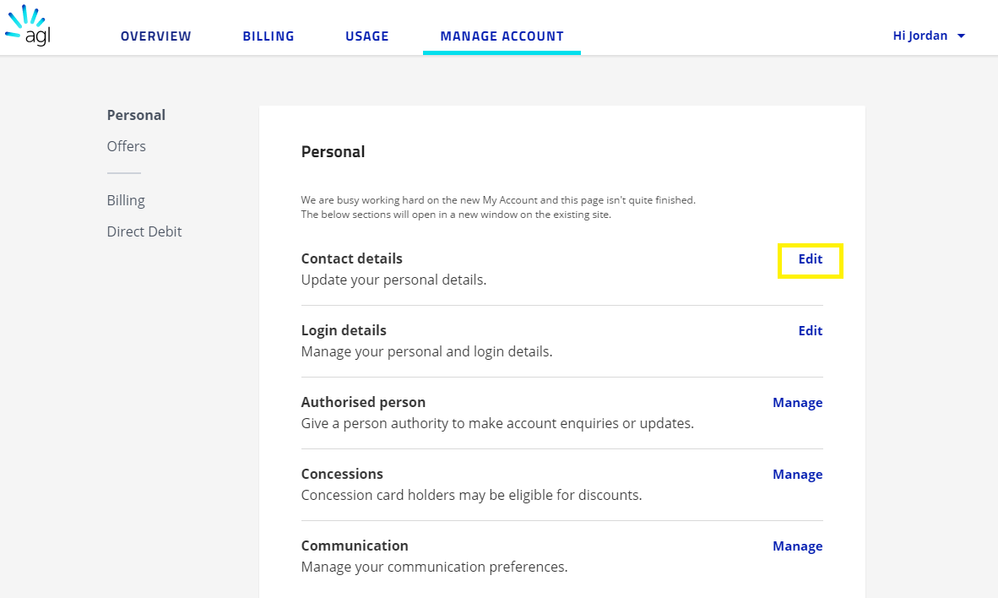Click the caret arrow beside Hi Jordan
998x598 pixels.
(x=961, y=36)
